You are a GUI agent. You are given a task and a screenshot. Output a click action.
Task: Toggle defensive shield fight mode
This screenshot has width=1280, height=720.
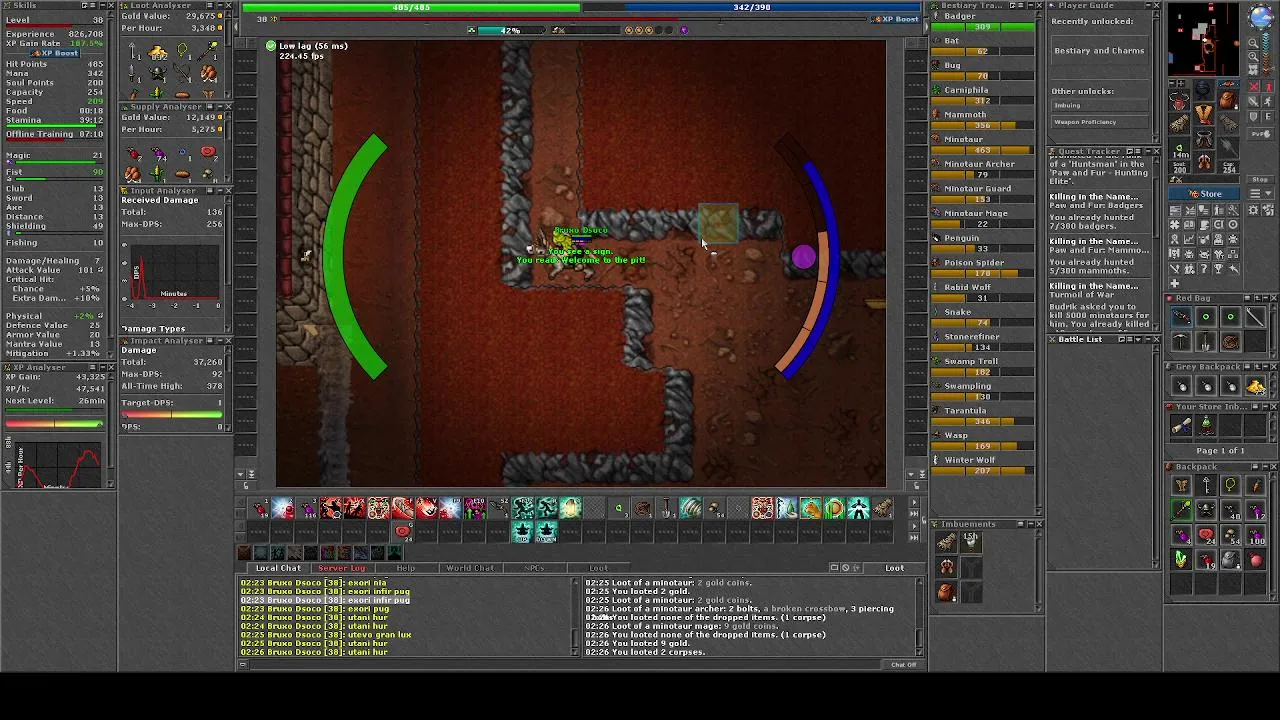[x=1254, y=116]
